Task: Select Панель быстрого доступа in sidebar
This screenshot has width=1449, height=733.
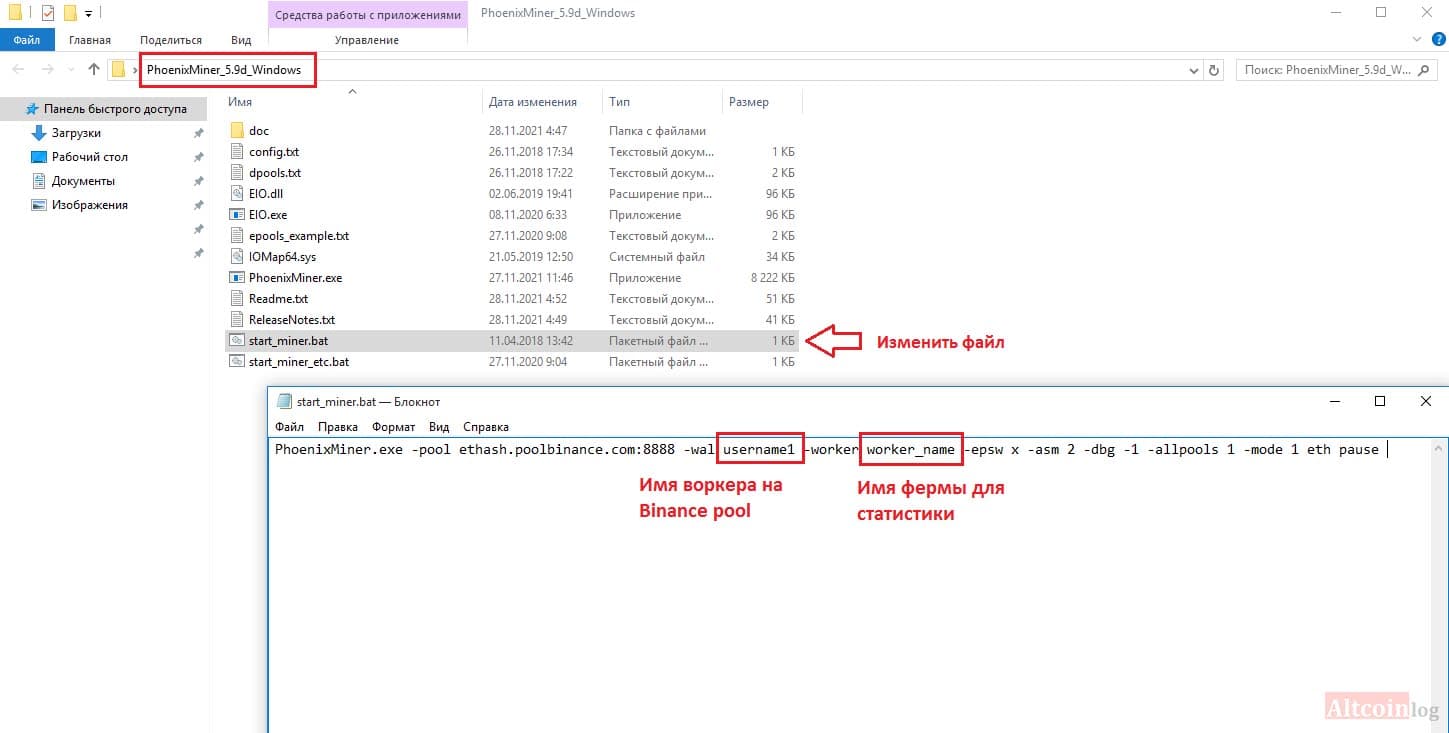Action: coord(115,109)
